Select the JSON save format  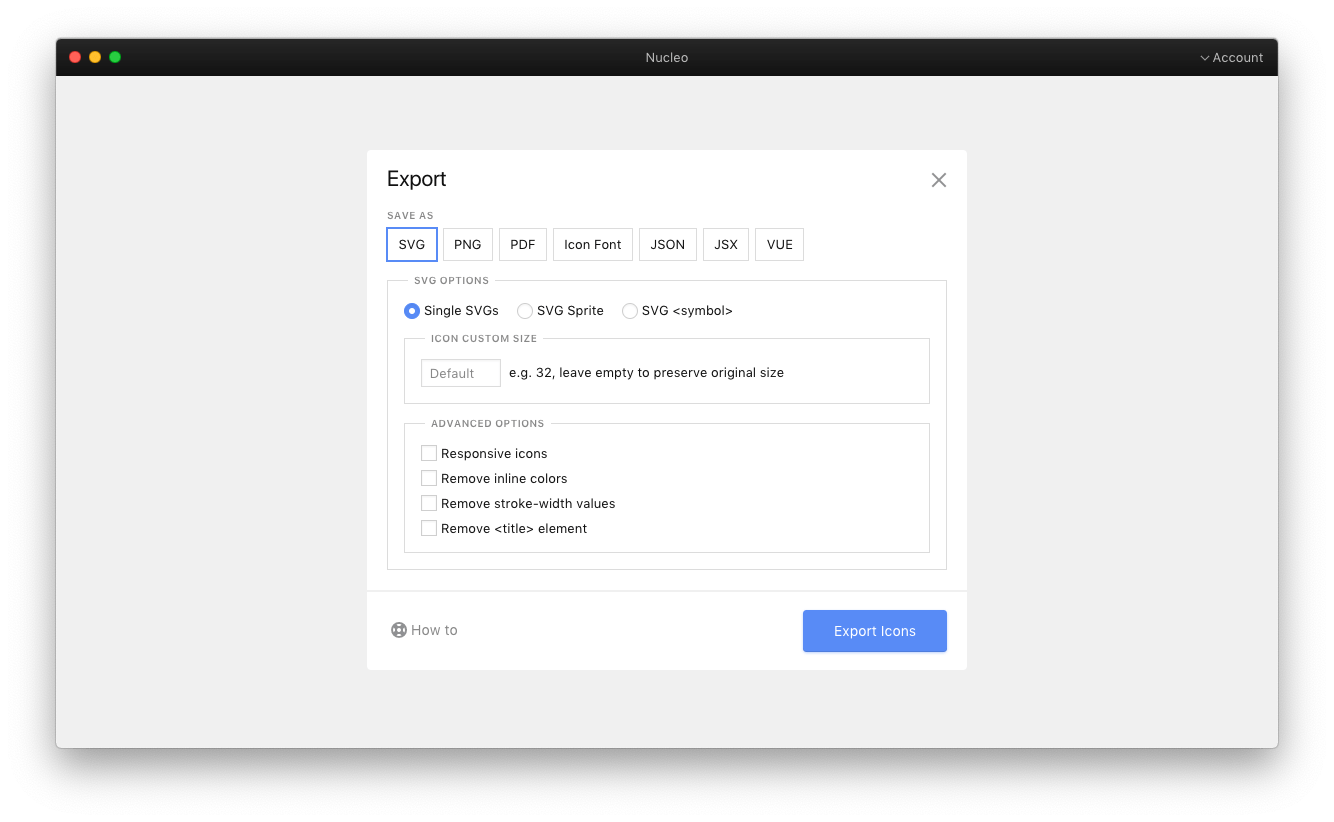point(668,244)
